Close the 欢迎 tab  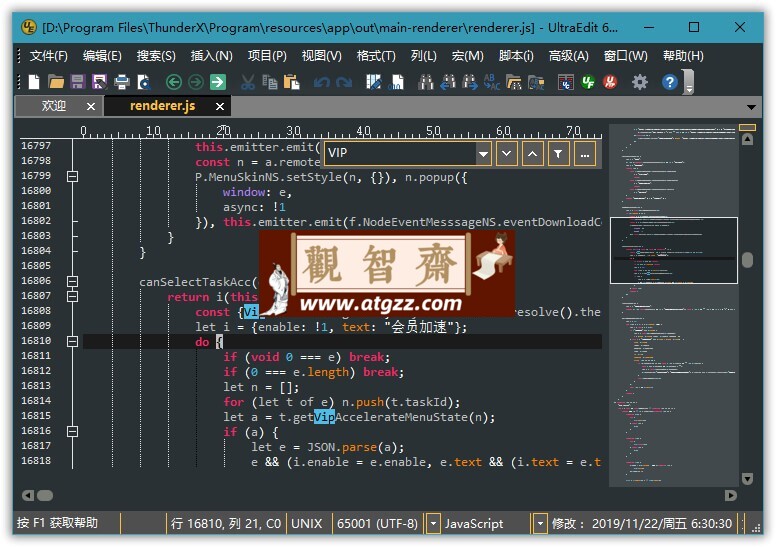[x=91, y=106]
